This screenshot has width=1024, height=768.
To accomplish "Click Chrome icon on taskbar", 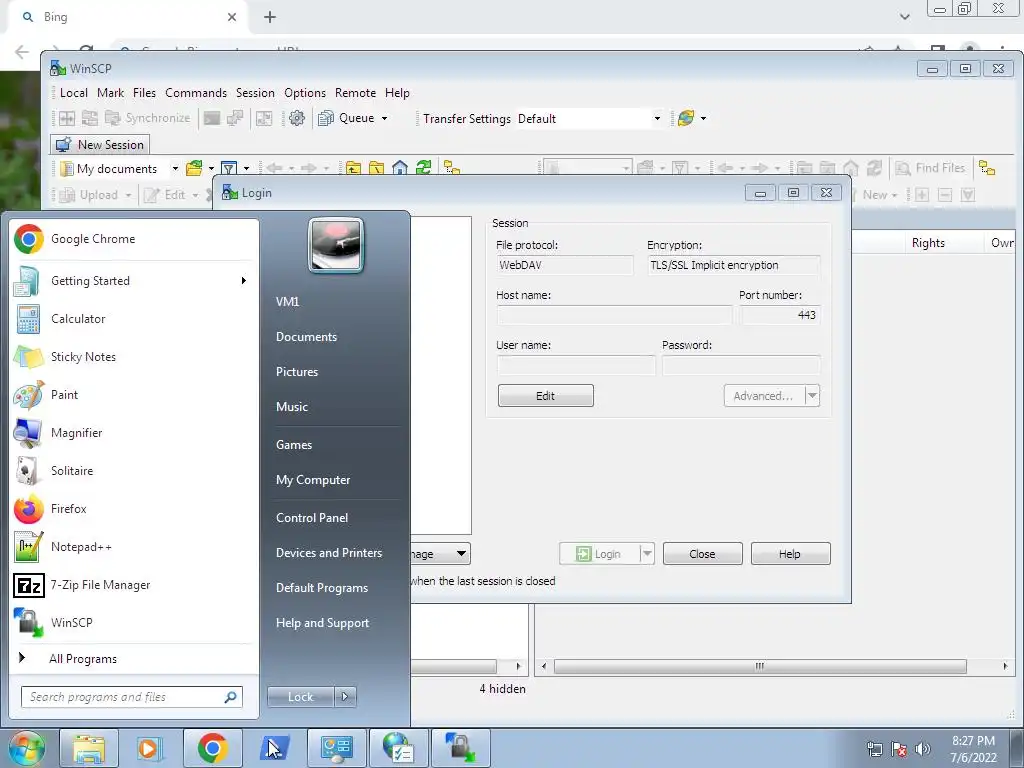I will [212, 748].
